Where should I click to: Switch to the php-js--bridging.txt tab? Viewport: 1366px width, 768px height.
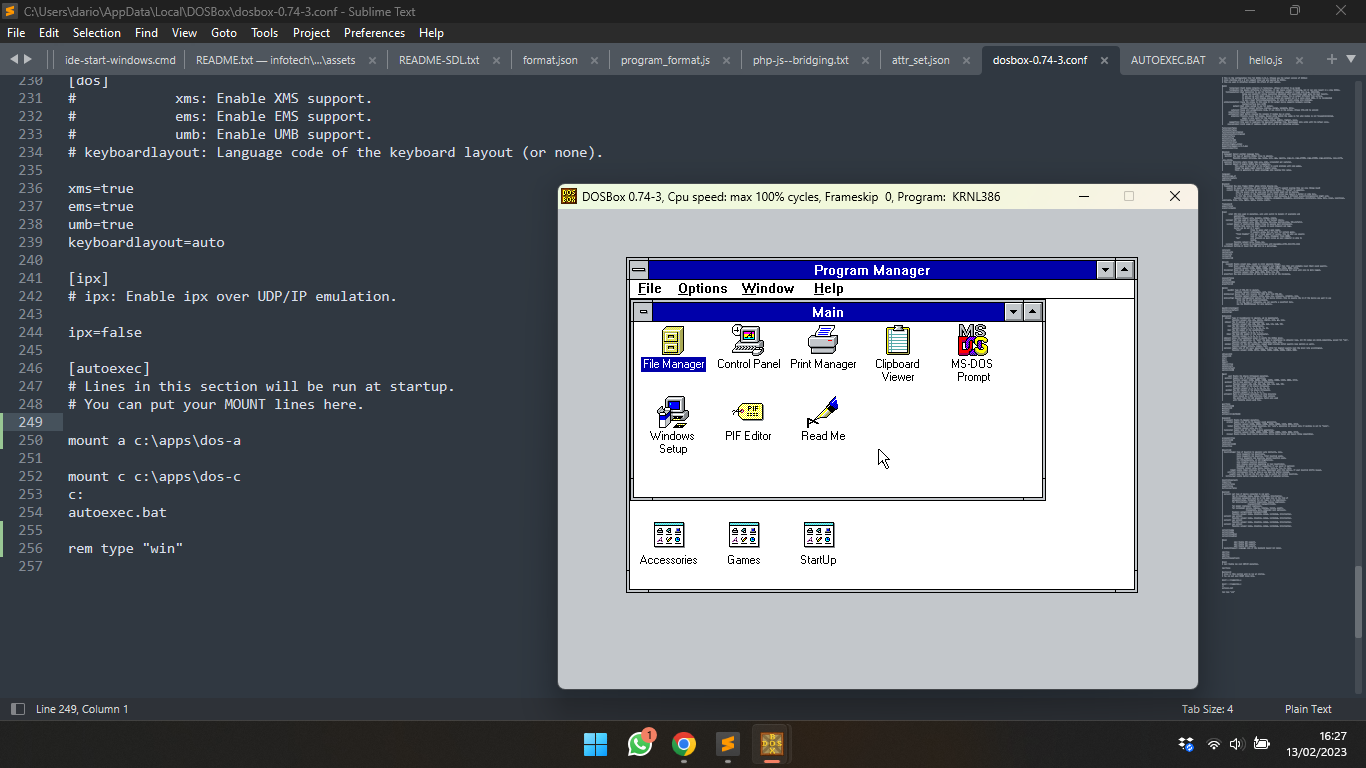pyautogui.click(x=801, y=60)
